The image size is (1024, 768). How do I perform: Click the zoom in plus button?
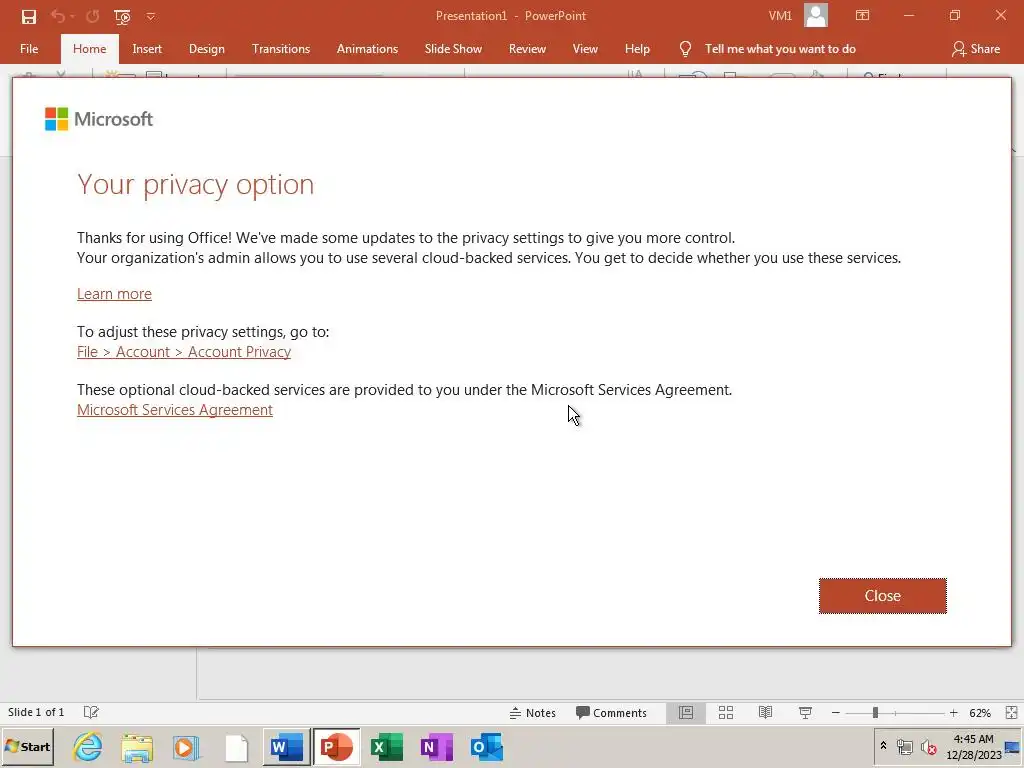click(x=953, y=712)
